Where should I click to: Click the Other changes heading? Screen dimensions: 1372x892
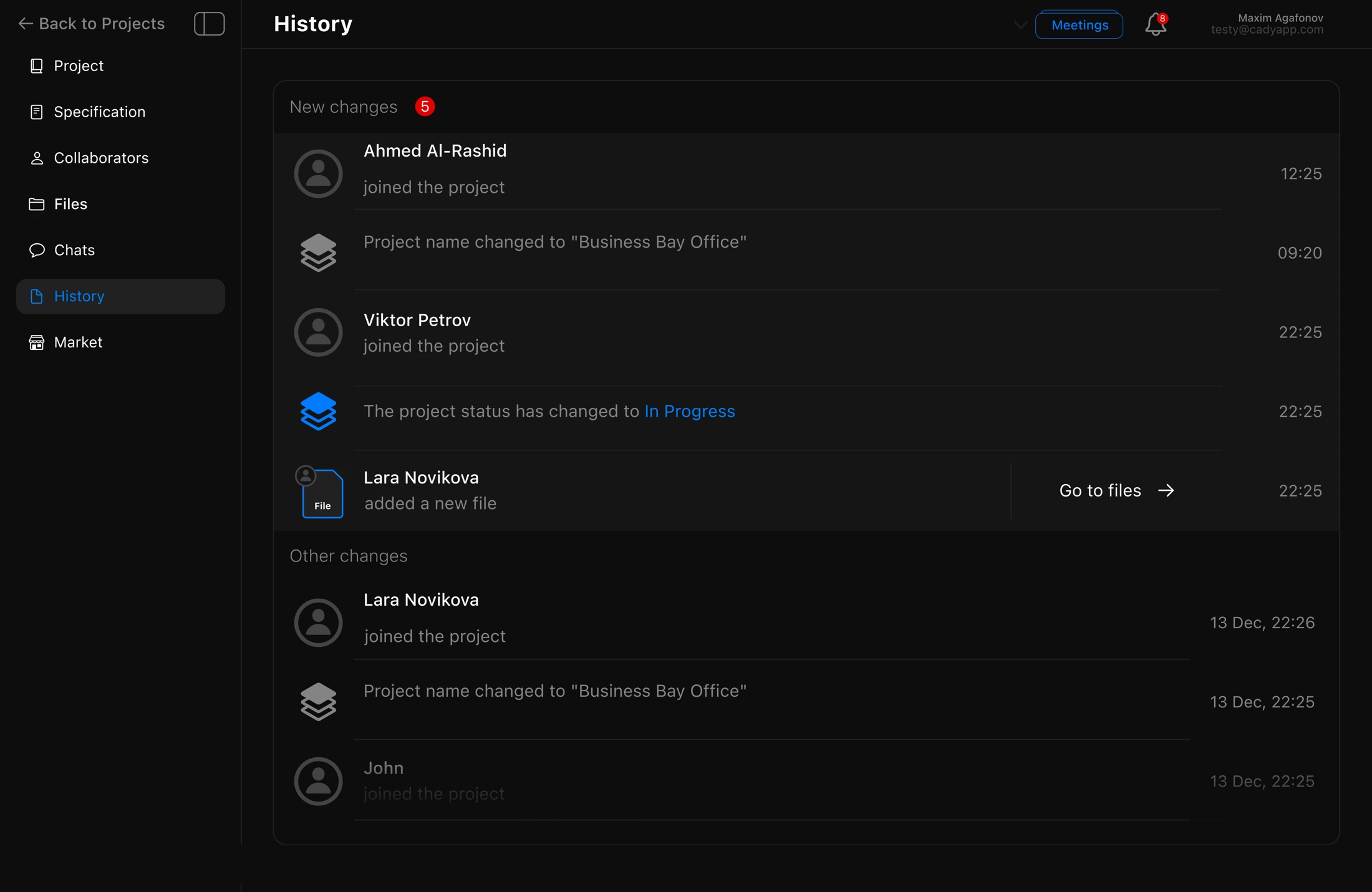pos(349,556)
